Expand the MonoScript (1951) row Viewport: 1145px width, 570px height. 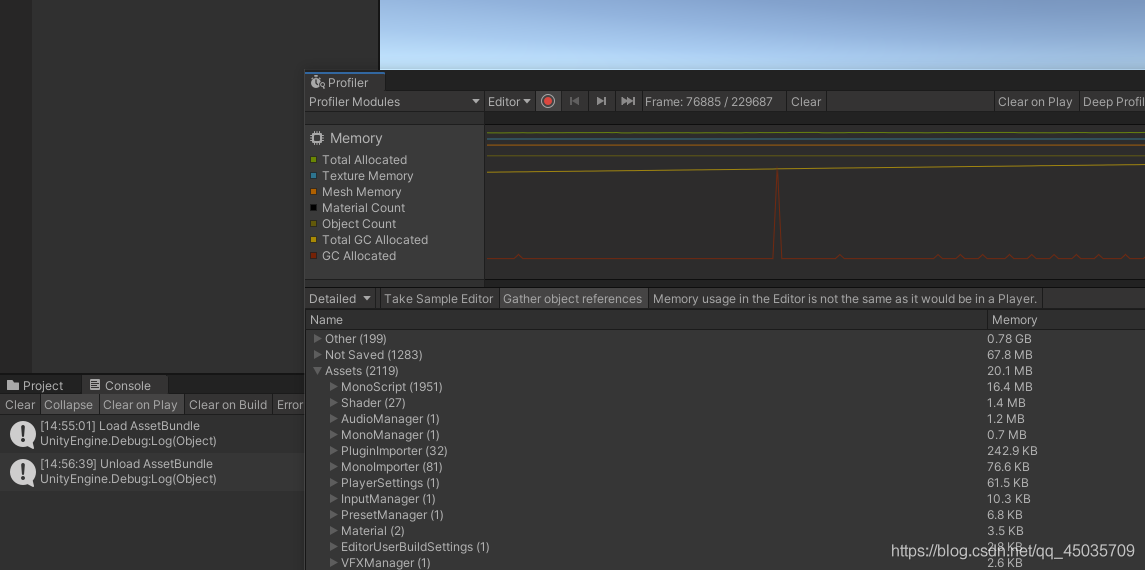click(334, 387)
